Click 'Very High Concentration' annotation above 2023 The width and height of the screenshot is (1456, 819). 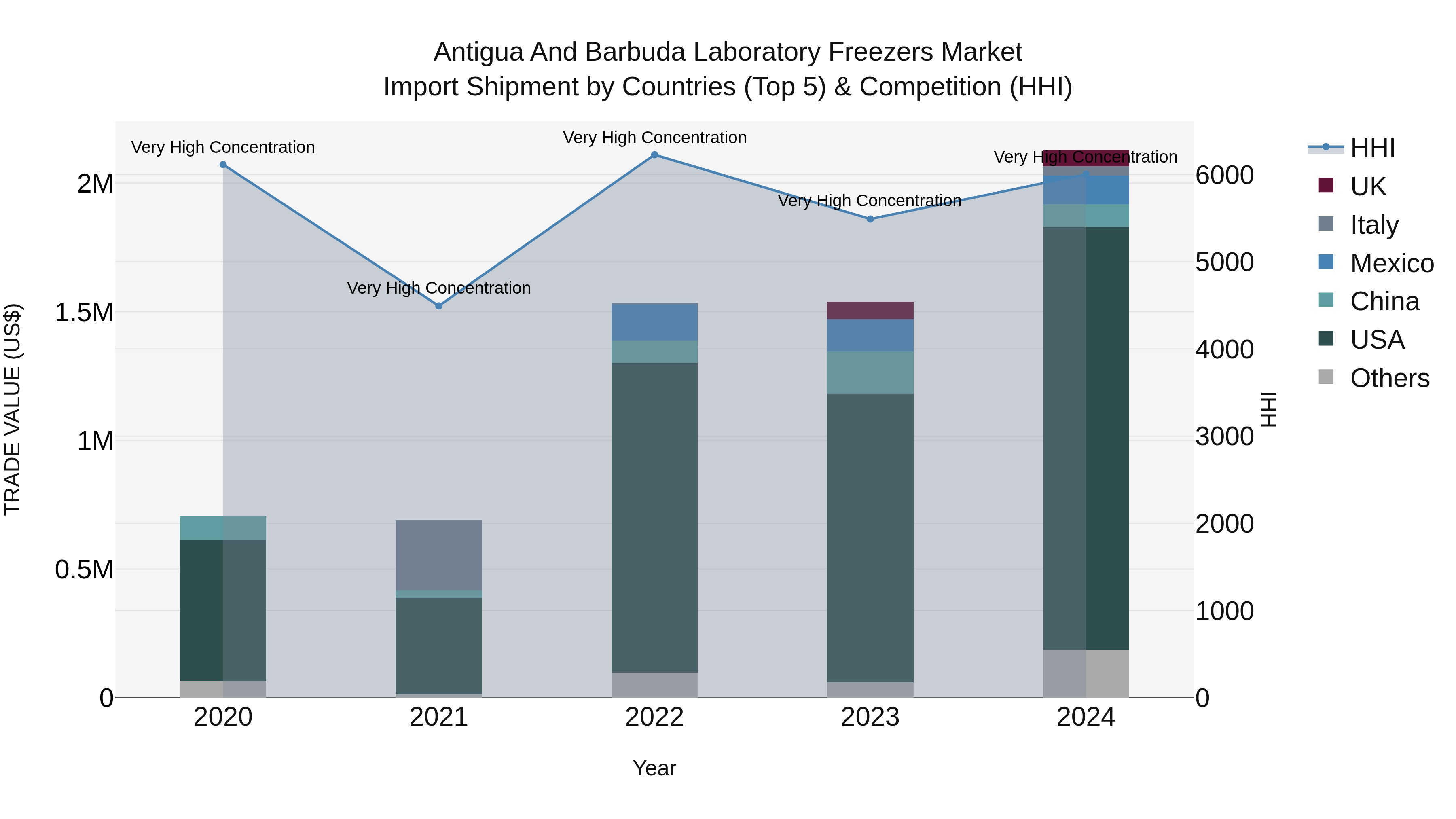(x=870, y=201)
